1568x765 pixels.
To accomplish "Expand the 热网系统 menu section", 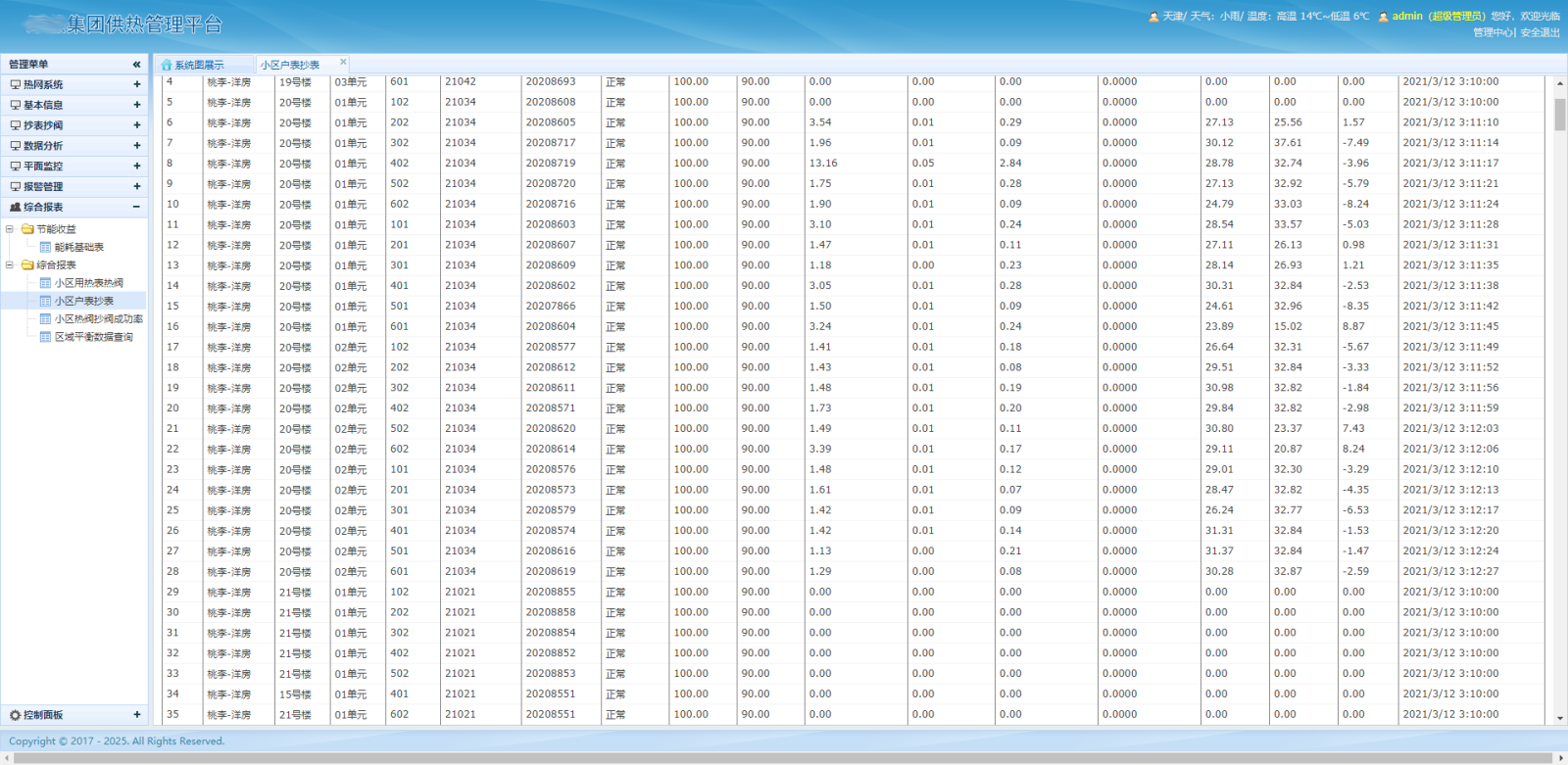I will pyautogui.click(x=136, y=85).
